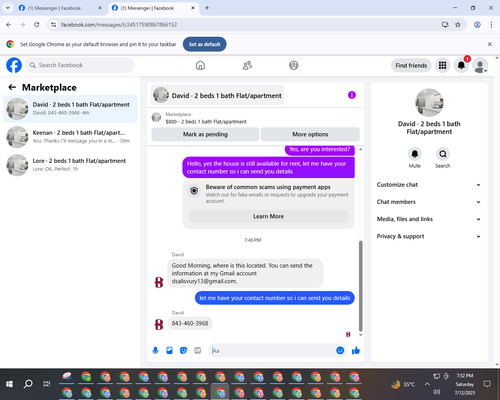Screen dimensions: 500x400
Task: Open conversation information purple icon
Action: click(x=352, y=95)
